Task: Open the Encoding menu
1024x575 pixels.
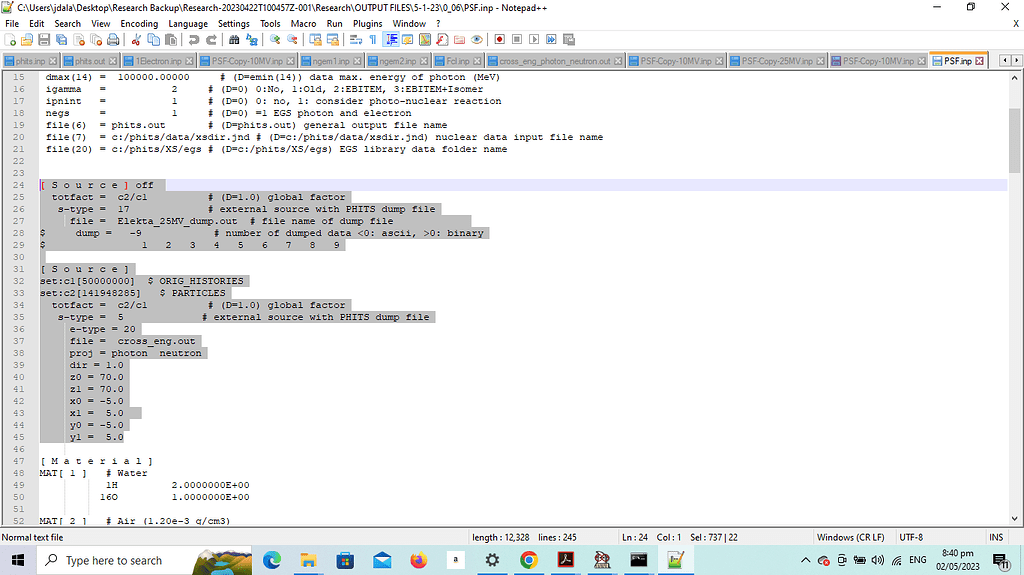Action: click(139, 24)
